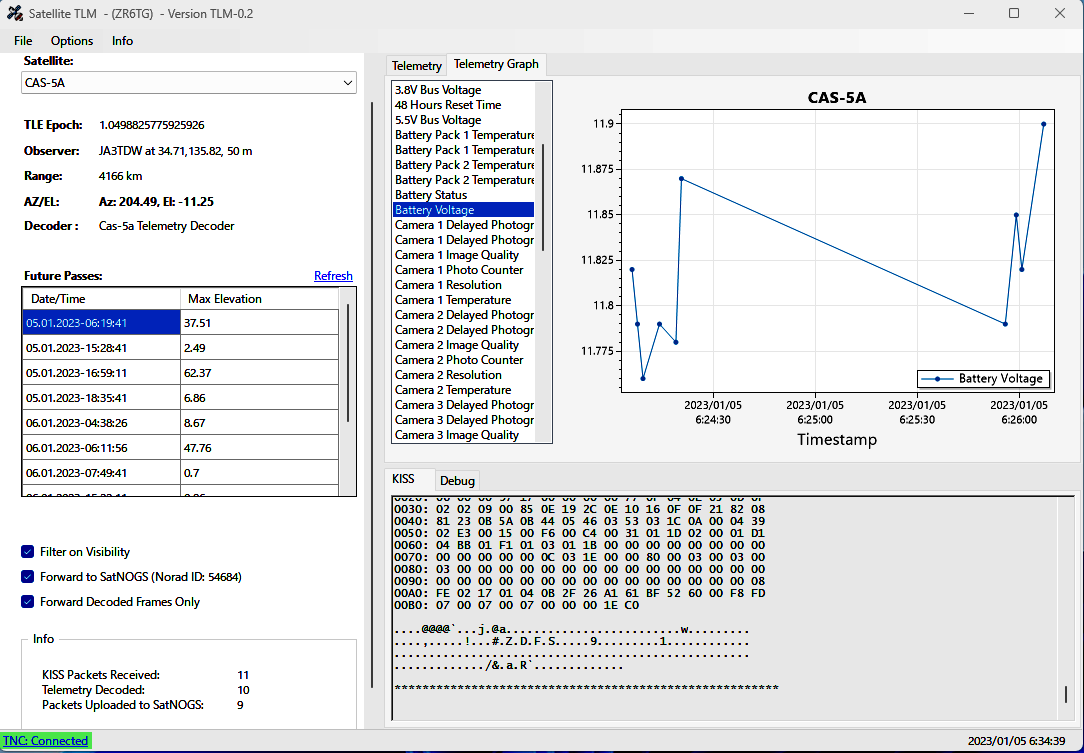Click the Cas-5a Telemetry Decoder text

167,226
